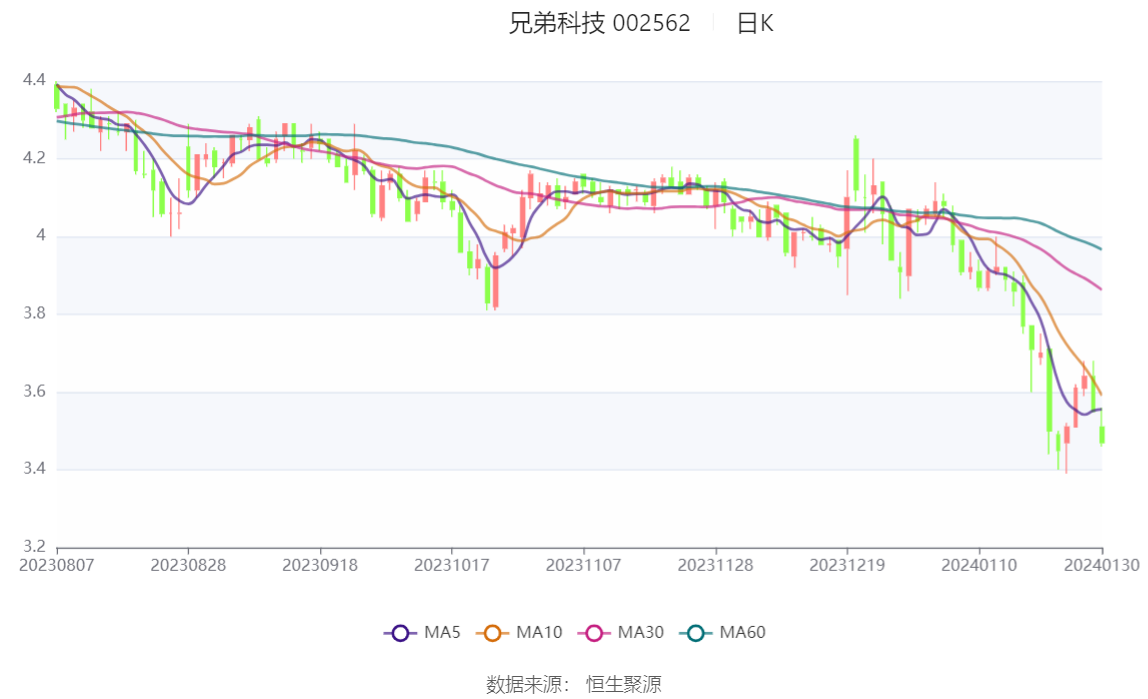Toggle the MA10 moving average line

519,632
